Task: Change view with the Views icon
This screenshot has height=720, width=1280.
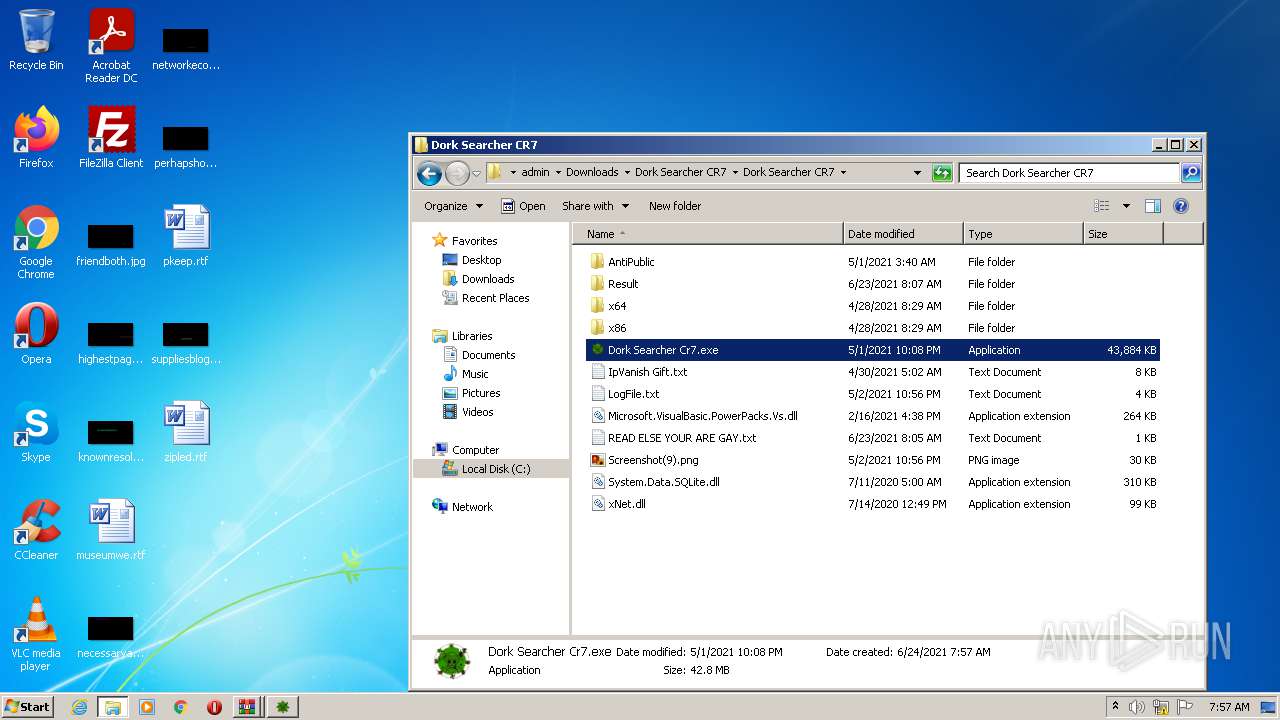Action: pyautogui.click(x=1102, y=206)
